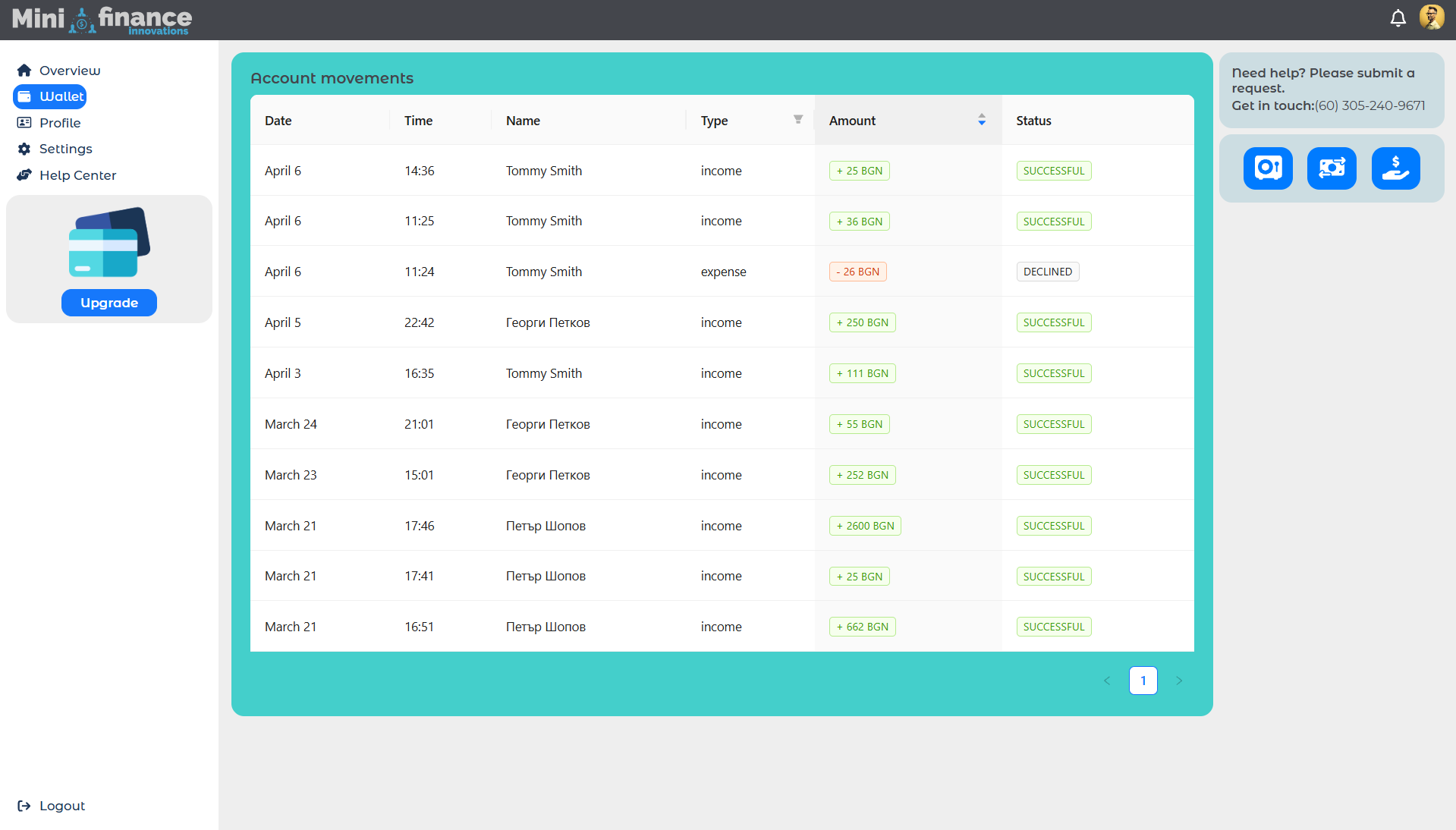This screenshot has width=1456, height=830.
Task: Click the safe deposit icon button
Action: pos(1268,168)
